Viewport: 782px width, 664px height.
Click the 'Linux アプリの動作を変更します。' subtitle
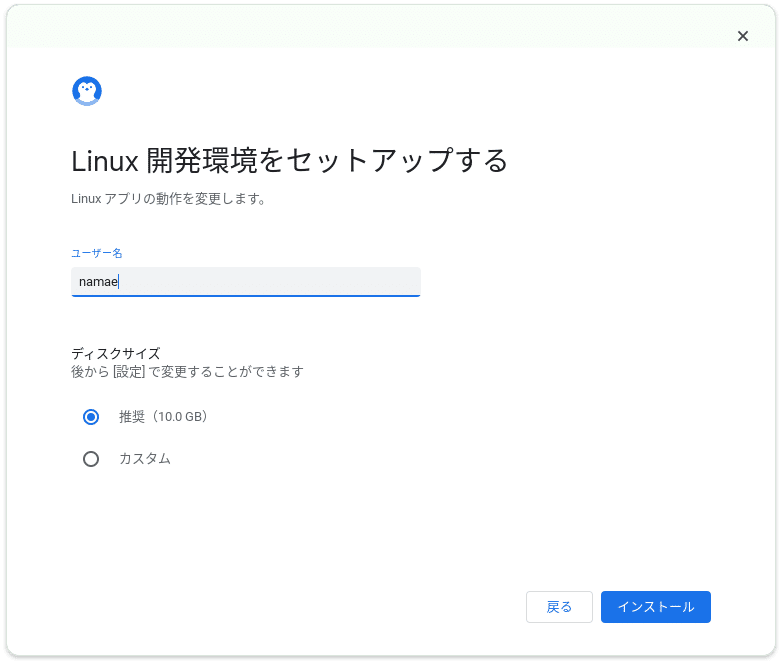tap(169, 199)
